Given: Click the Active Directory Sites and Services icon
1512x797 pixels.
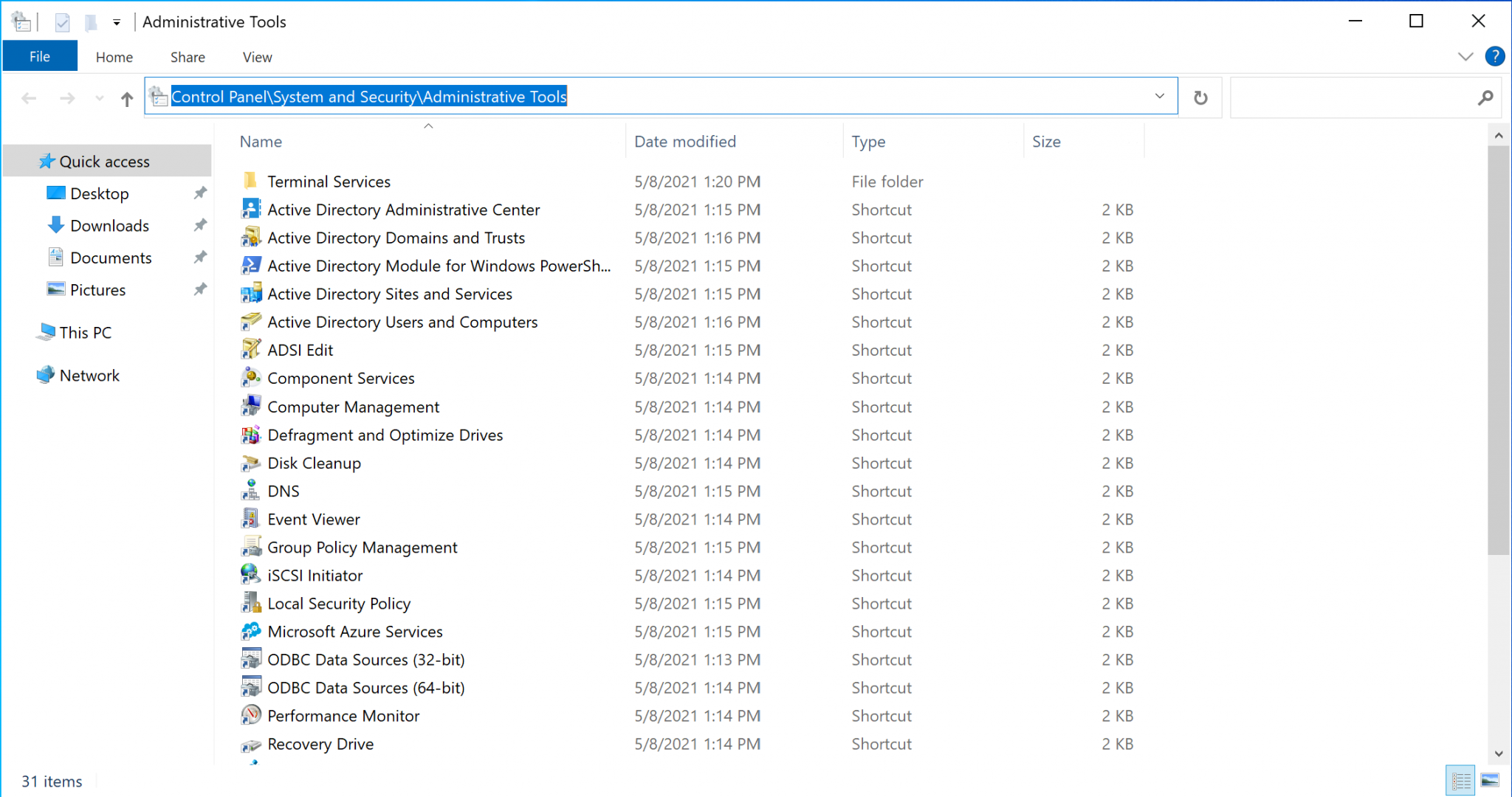Looking at the screenshot, I should pyautogui.click(x=250, y=293).
